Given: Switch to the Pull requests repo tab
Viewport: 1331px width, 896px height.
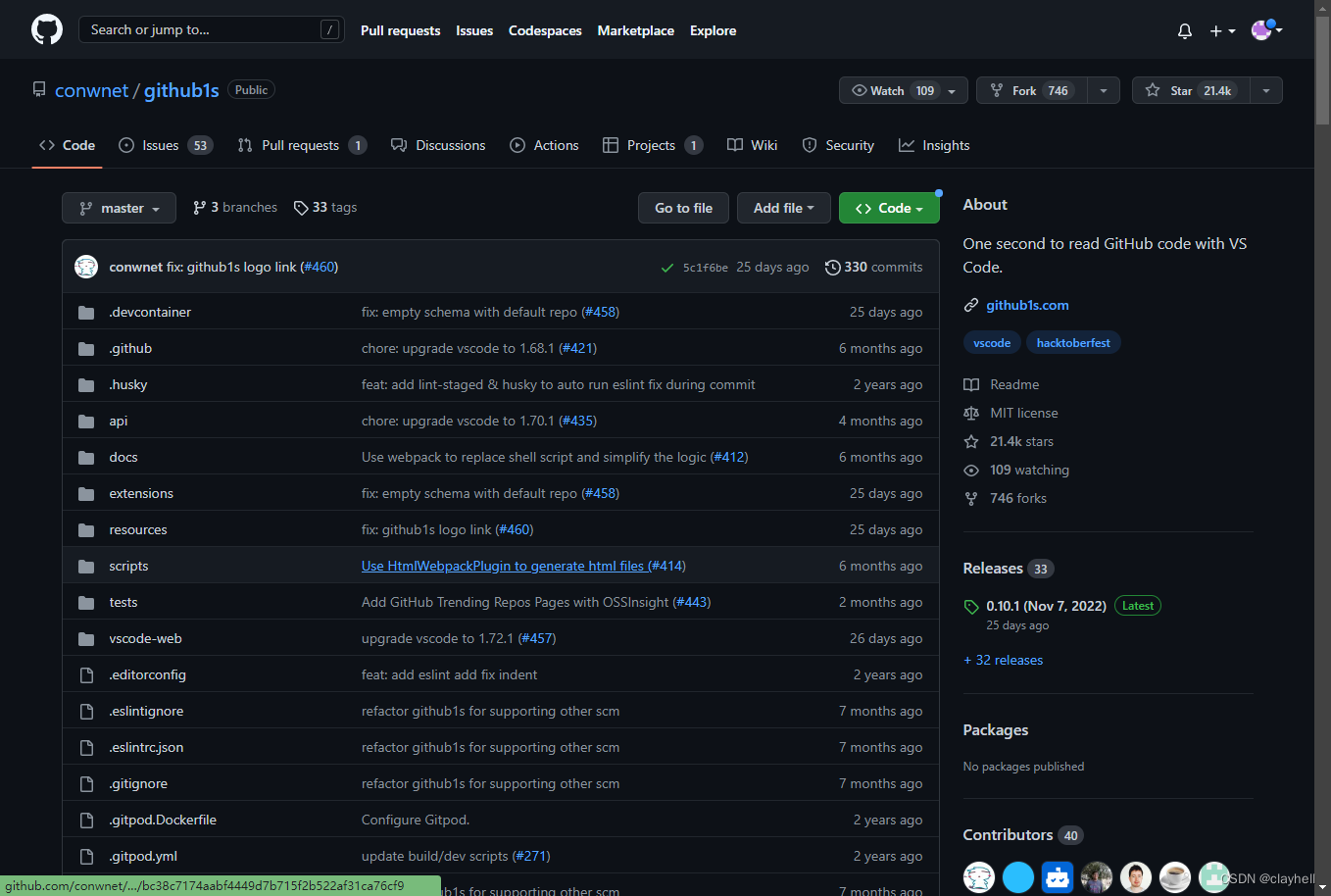Looking at the screenshot, I should [302, 145].
